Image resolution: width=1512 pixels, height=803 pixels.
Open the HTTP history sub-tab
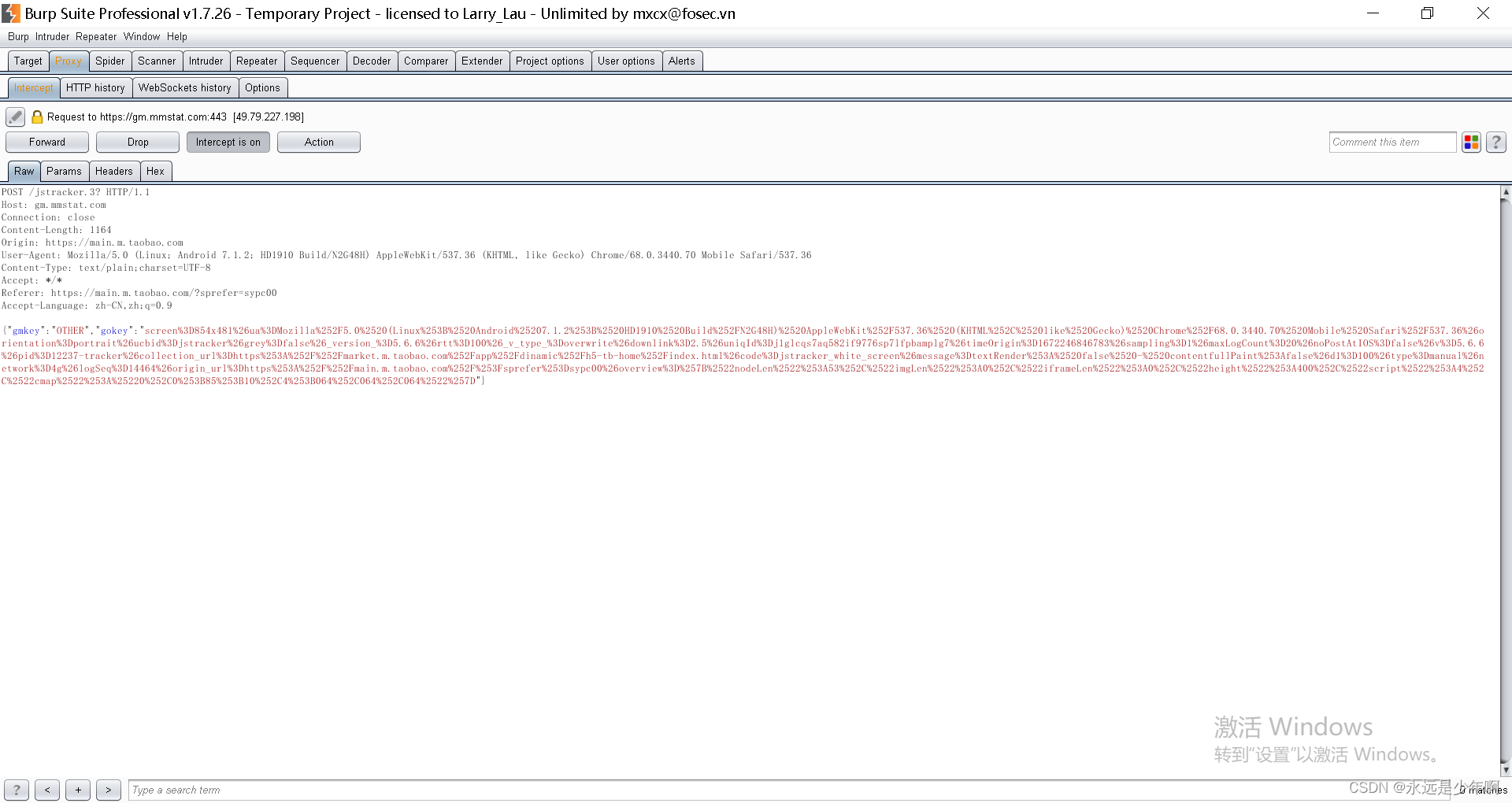tap(95, 88)
